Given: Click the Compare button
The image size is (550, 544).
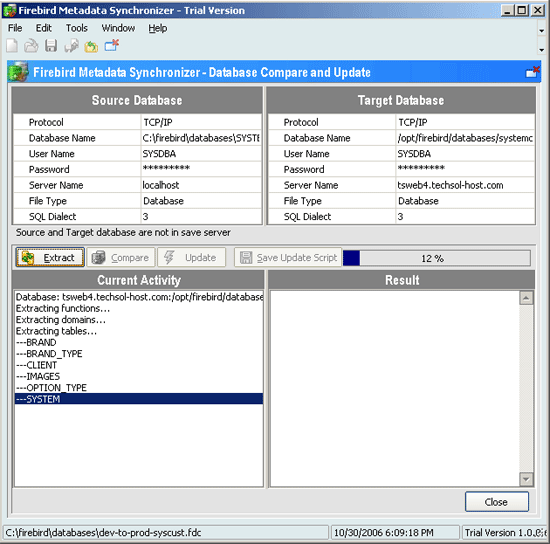Looking at the screenshot, I should [121, 257].
